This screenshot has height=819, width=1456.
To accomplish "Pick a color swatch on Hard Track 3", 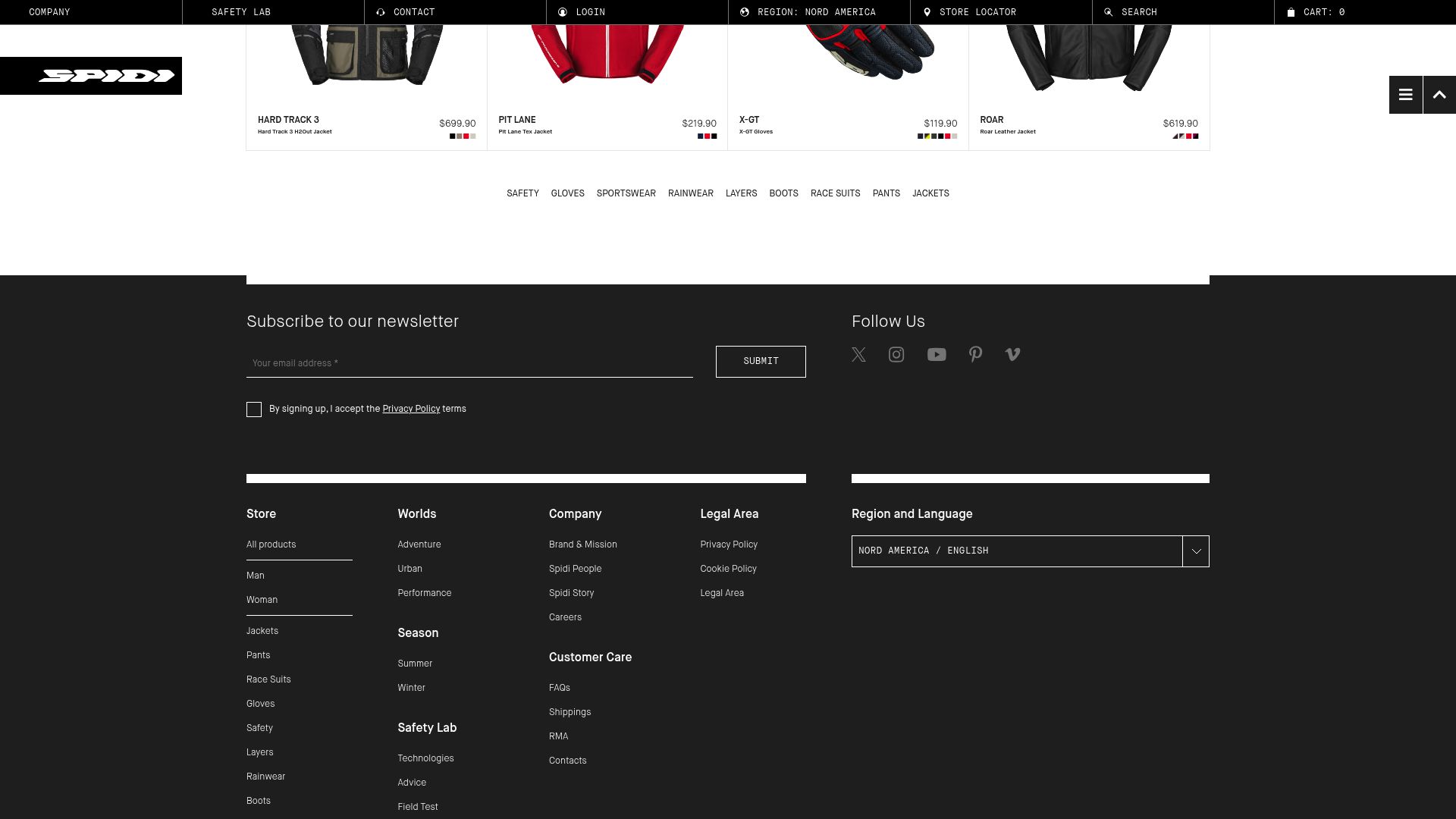I will click(x=463, y=136).
